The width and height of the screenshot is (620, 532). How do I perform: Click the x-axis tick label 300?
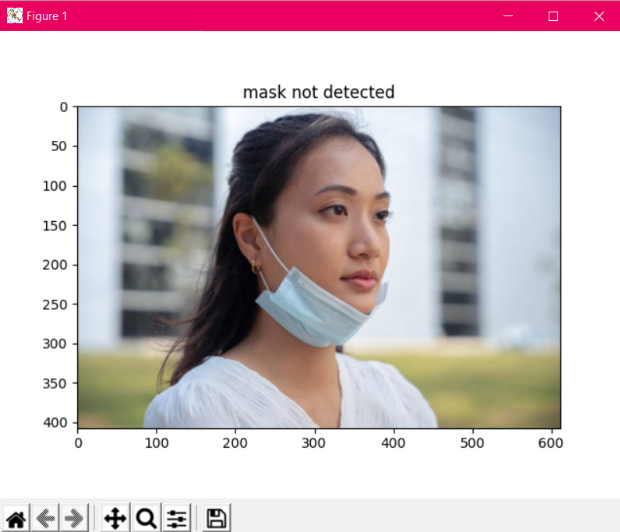[314, 441]
